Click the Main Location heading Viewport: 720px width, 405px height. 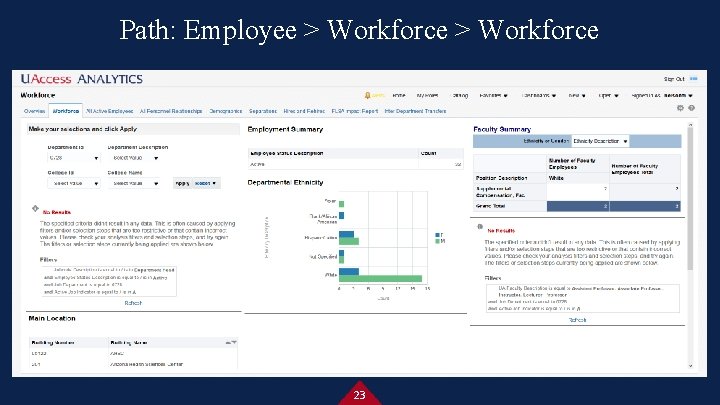[x=52, y=318]
